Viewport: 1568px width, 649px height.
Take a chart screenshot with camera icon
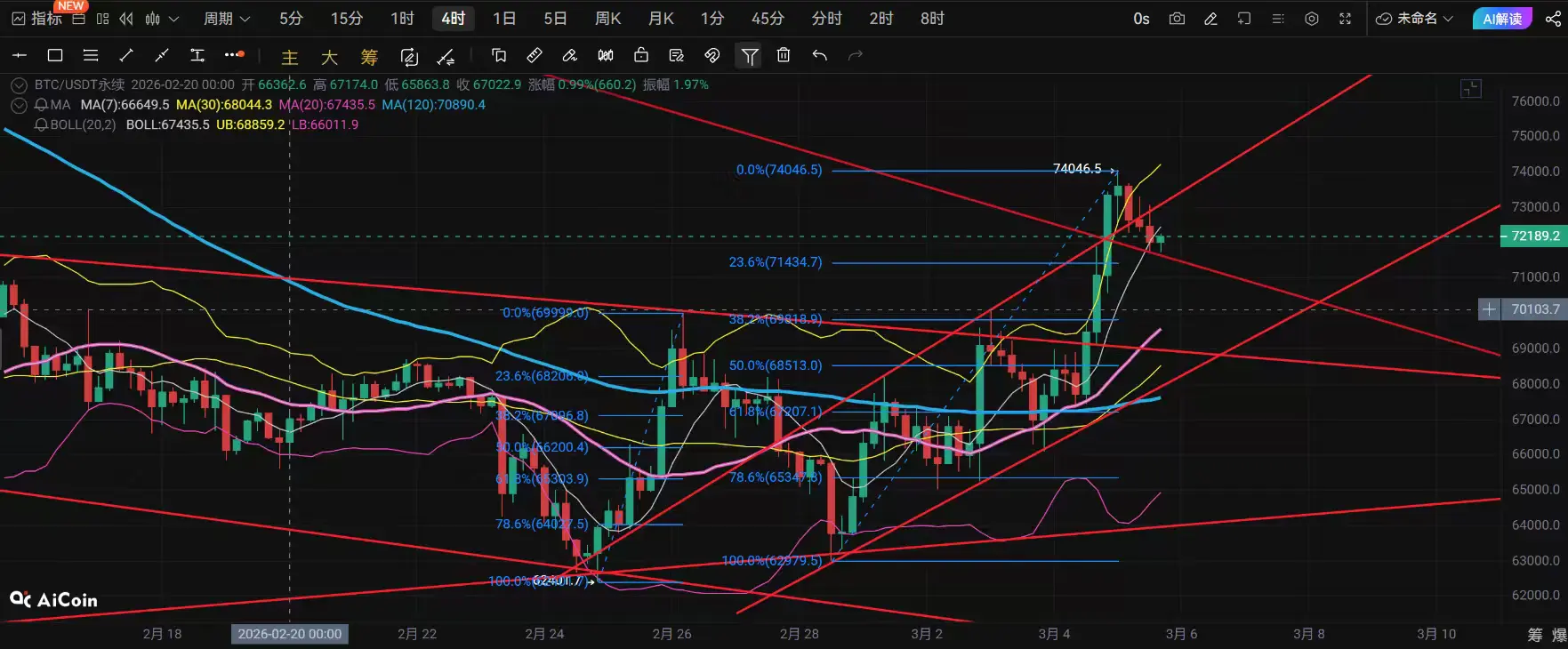[1177, 19]
